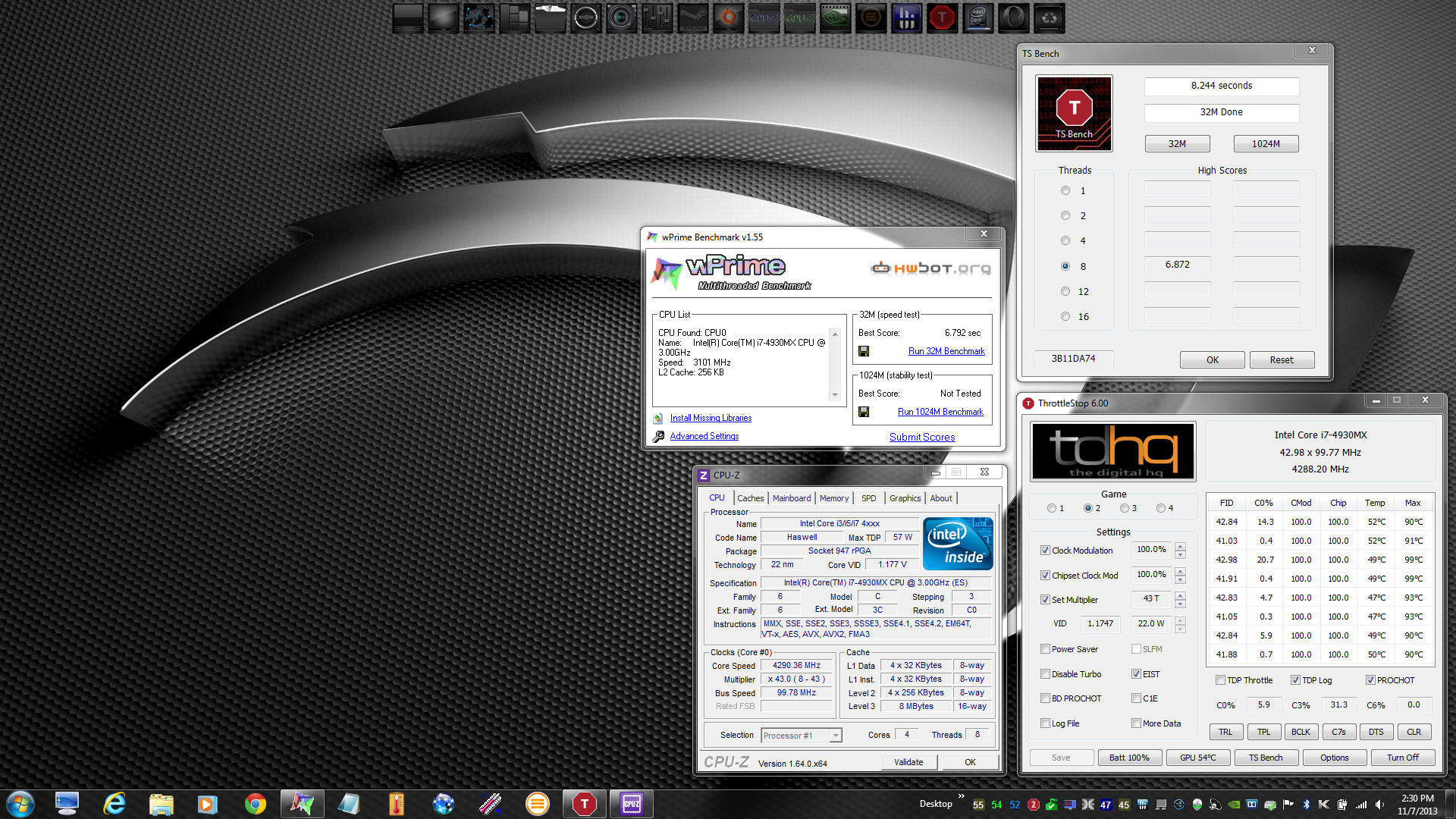This screenshot has height=819, width=1456.
Task: Select Game profile 3 radio button
Action: 1125,508
